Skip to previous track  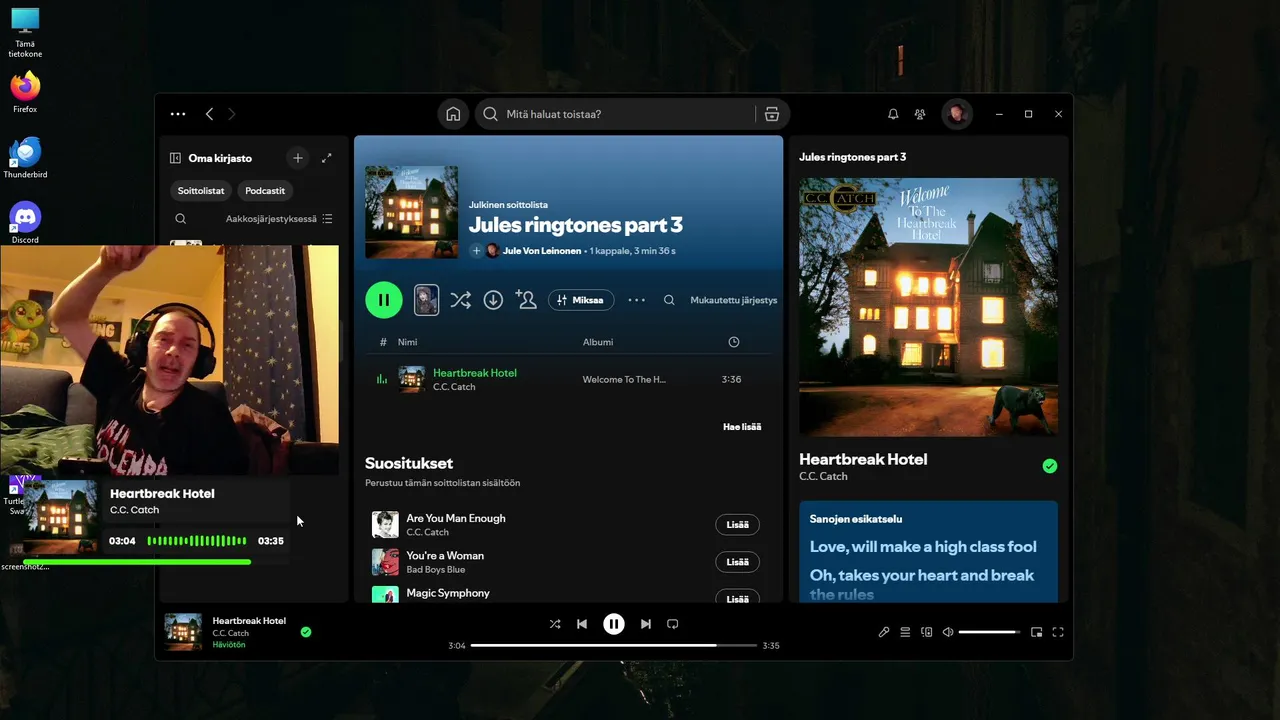coord(582,624)
